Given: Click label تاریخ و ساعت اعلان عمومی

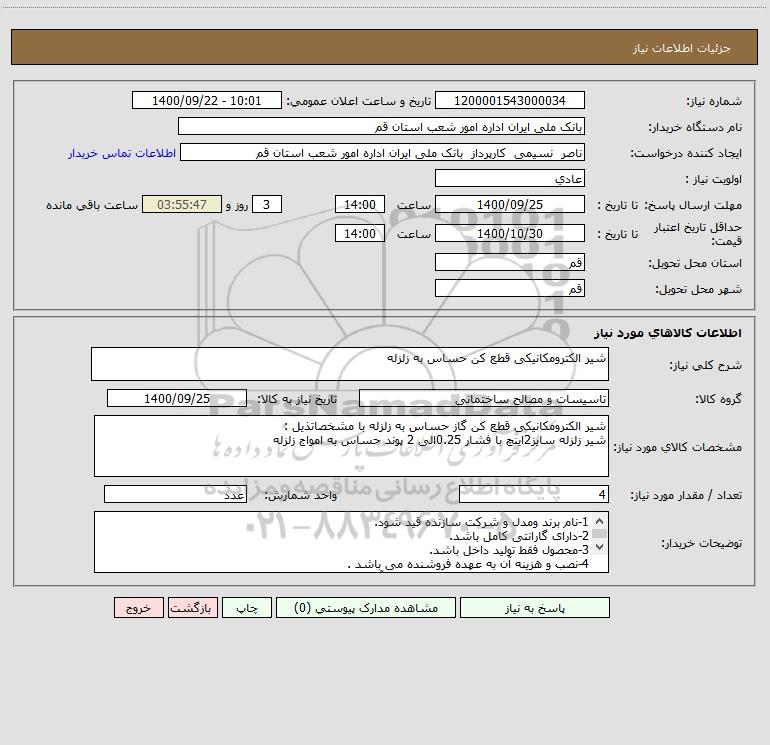Looking at the screenshot, I should point(359,101).
